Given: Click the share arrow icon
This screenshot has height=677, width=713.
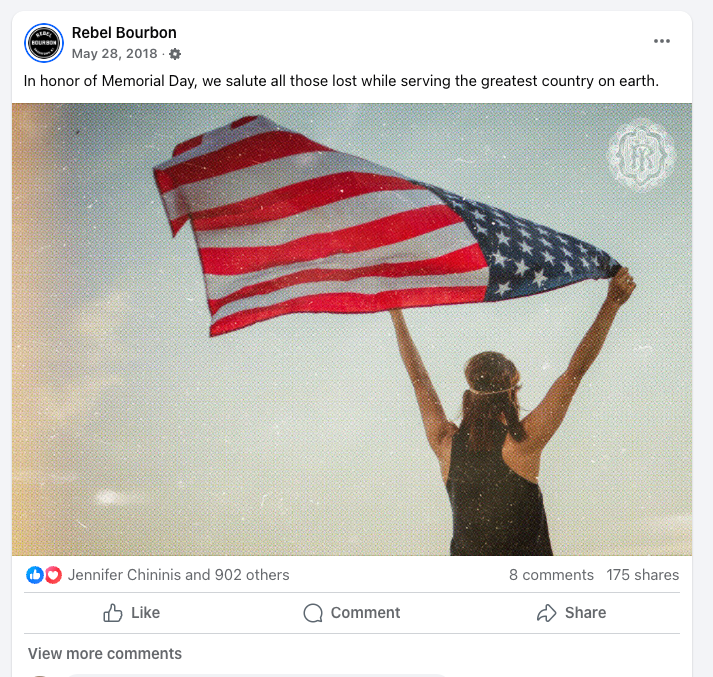Looking at the screenshot, I should point(546,612).
